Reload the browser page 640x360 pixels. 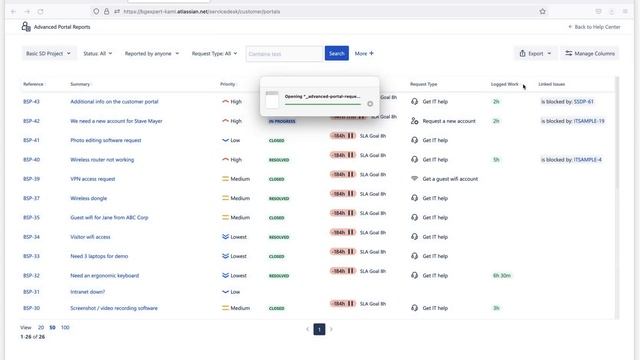click(40, 12)
